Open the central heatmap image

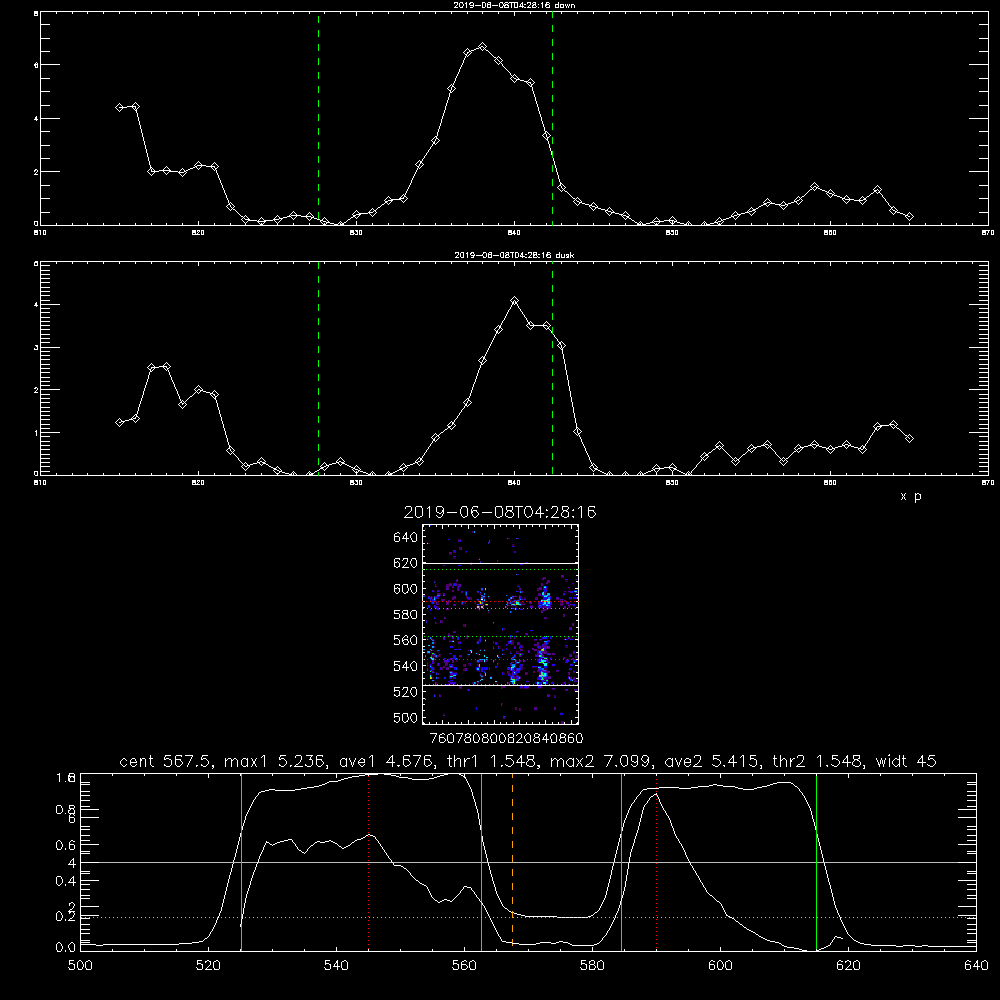click(x=501, y=624)
